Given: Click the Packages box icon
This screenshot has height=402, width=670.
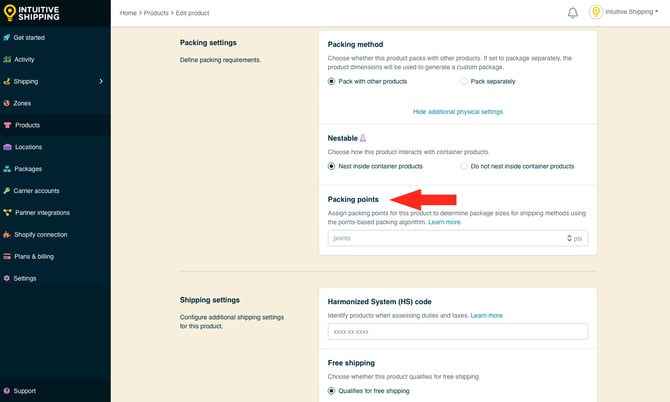Looking at the screenshot, I should pyautogui.click(x=8, y=169).
